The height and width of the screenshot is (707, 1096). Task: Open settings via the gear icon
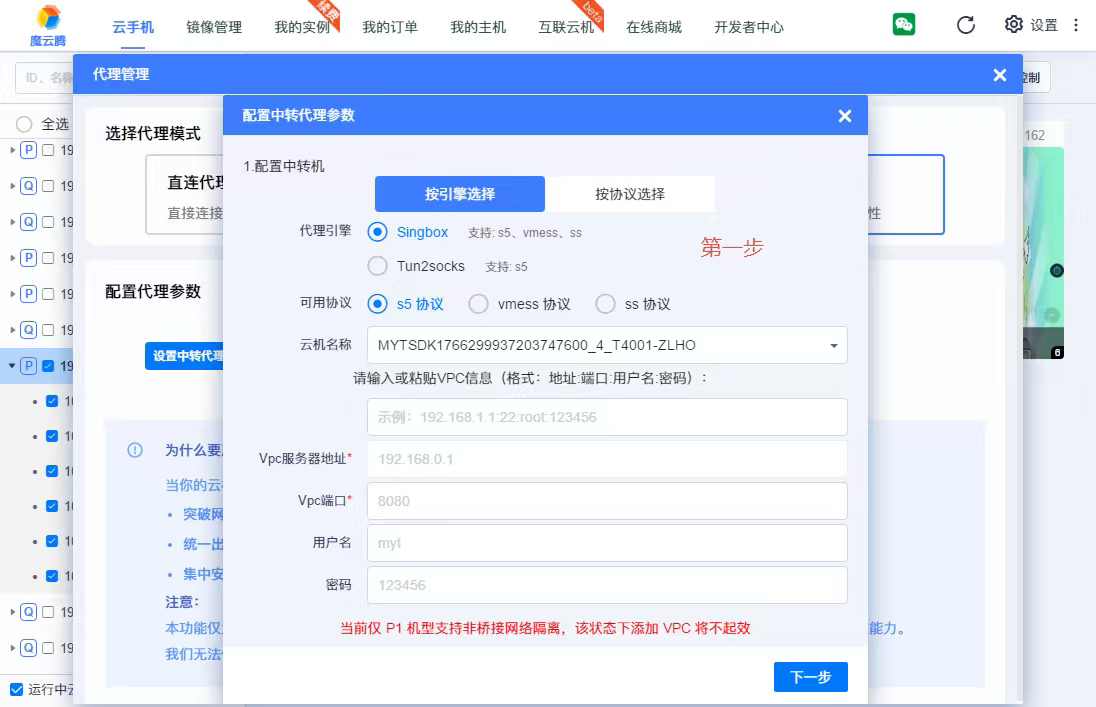pos(1014,25)
